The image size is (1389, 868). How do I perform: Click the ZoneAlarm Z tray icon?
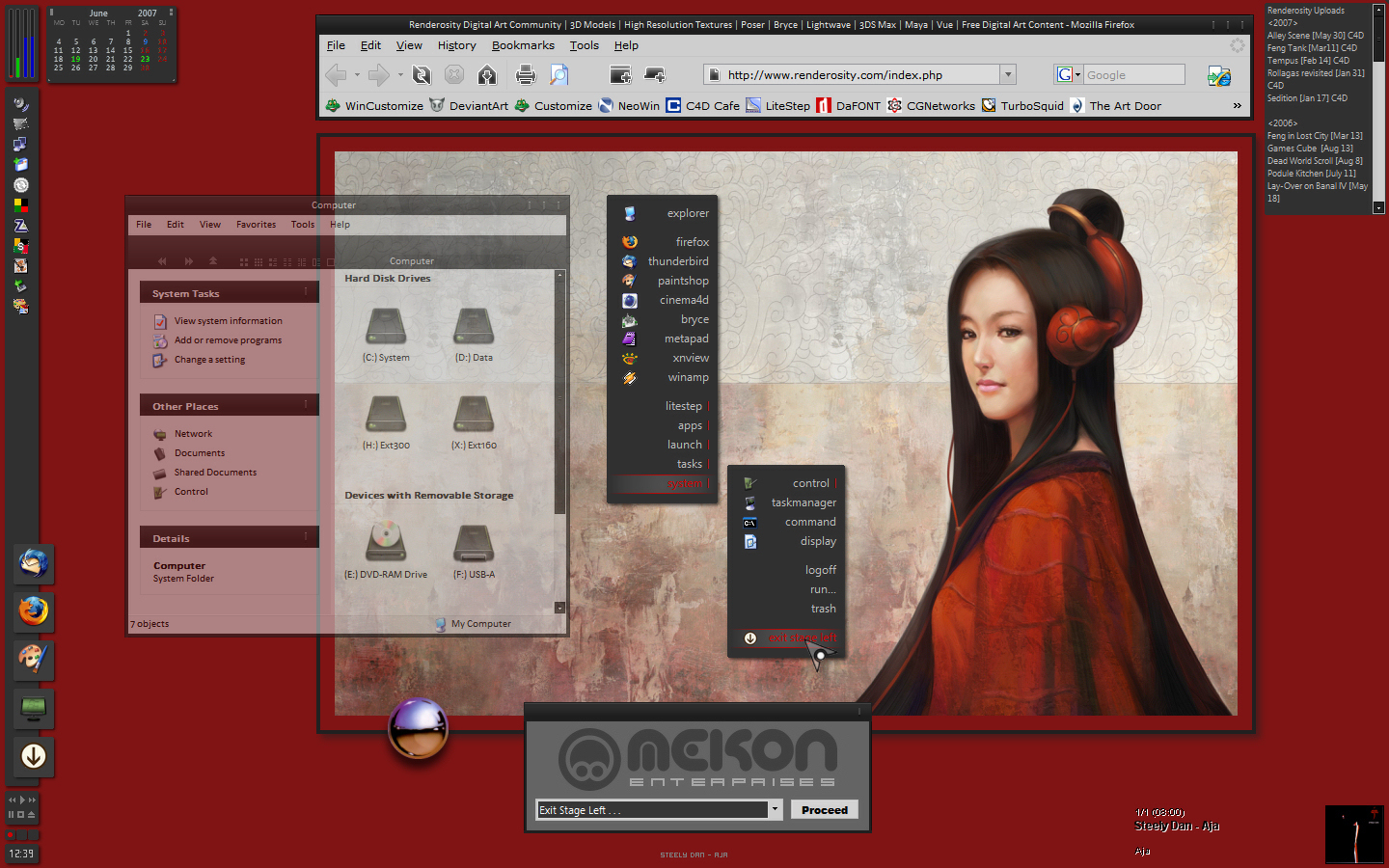coord(20,225)
